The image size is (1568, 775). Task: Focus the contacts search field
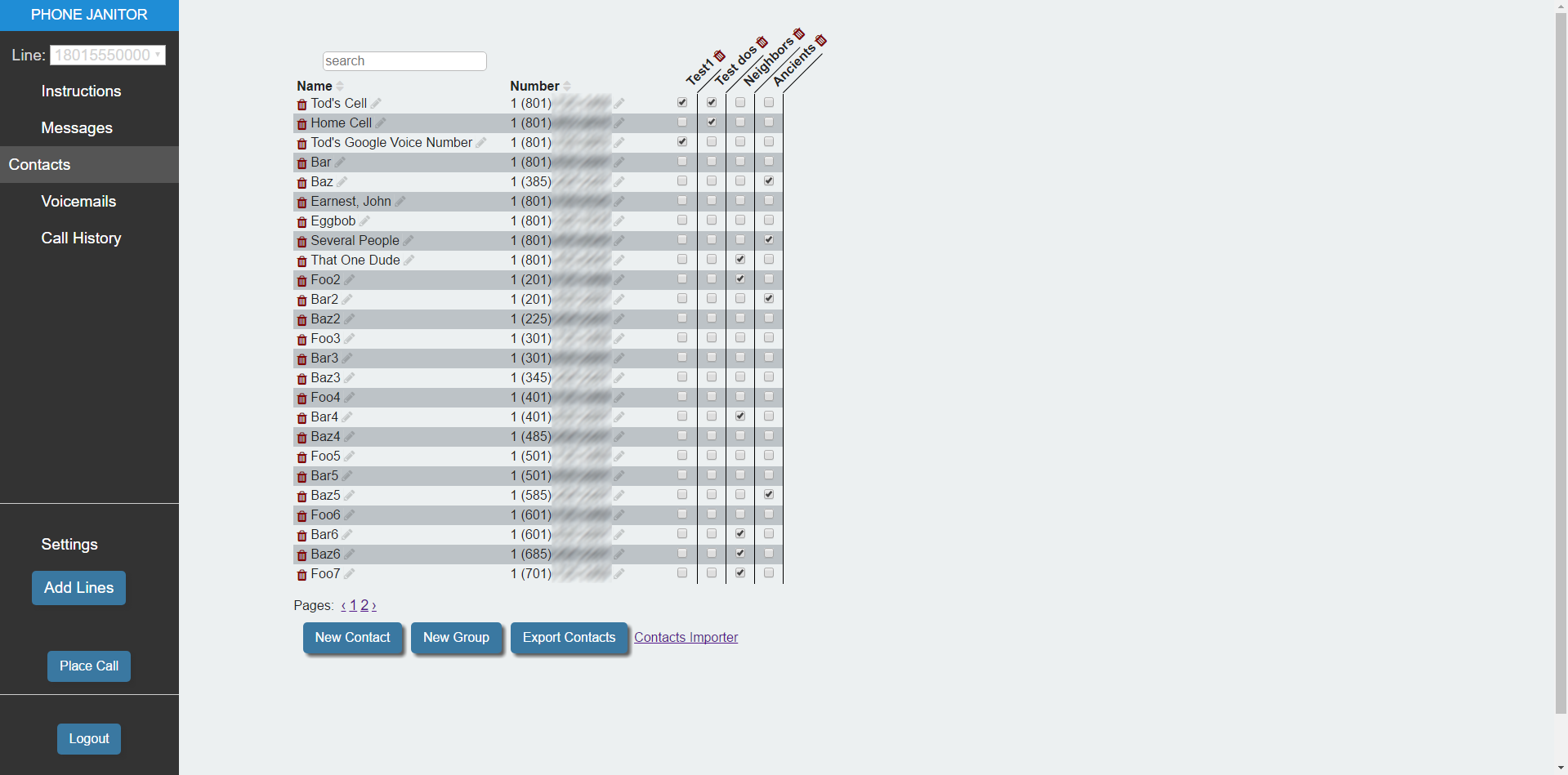pyautogui.click(x=404, y=61)
